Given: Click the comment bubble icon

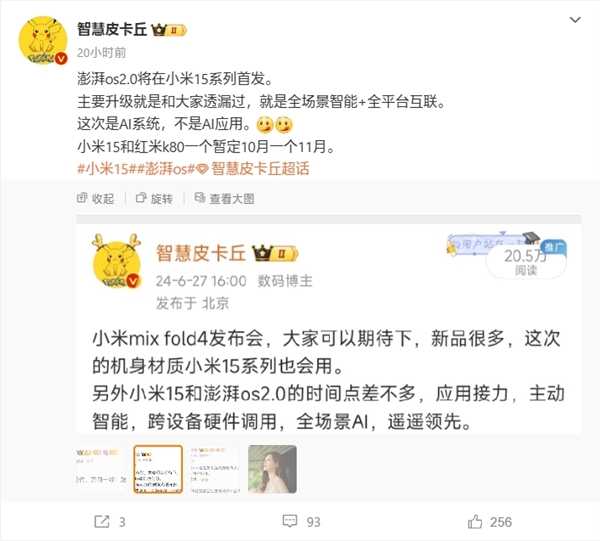Looking at the screenshot, I should (290, 521).
